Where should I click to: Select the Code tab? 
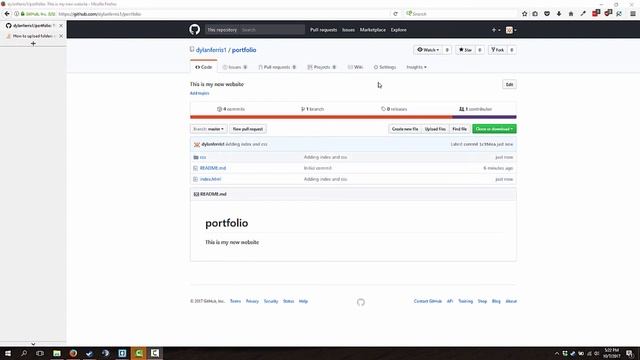tap(203, 67)
